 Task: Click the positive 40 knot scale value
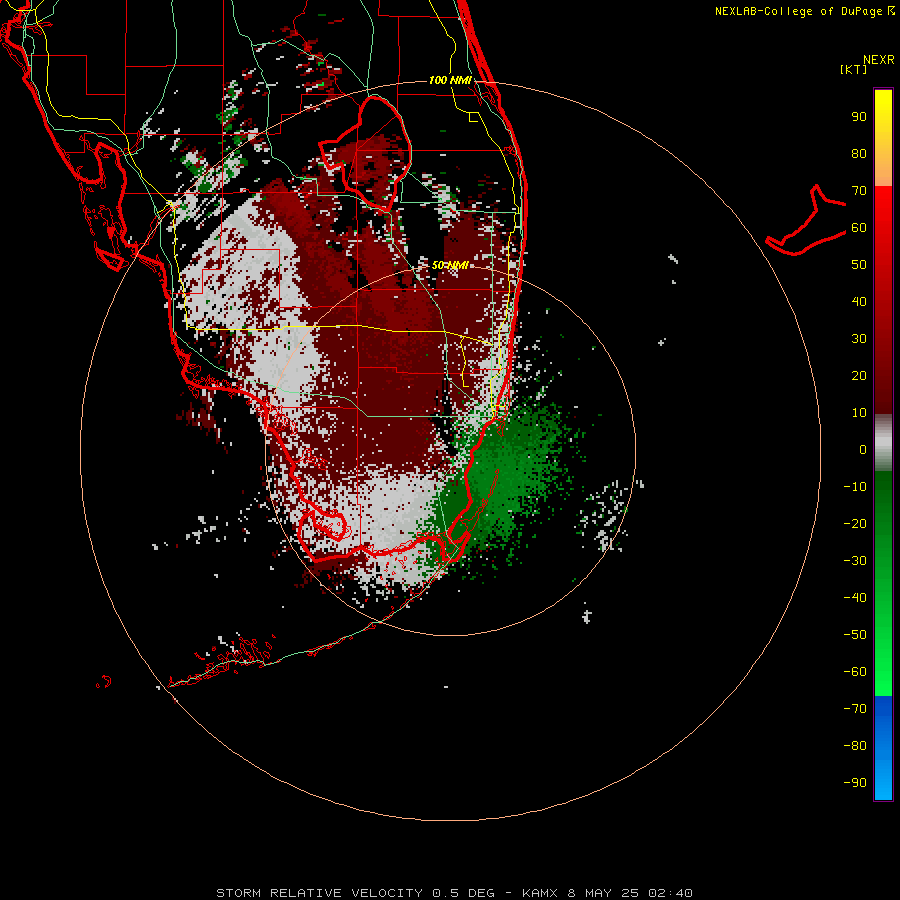click(x=859, y=301)
